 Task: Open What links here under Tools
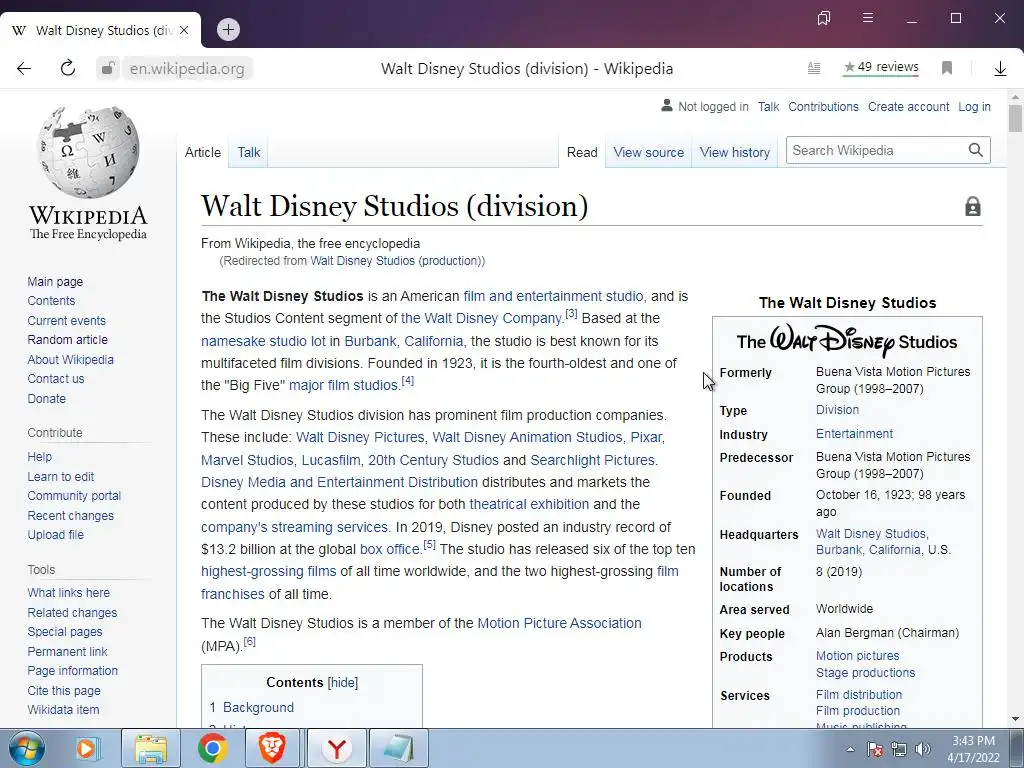click(69, 592)
